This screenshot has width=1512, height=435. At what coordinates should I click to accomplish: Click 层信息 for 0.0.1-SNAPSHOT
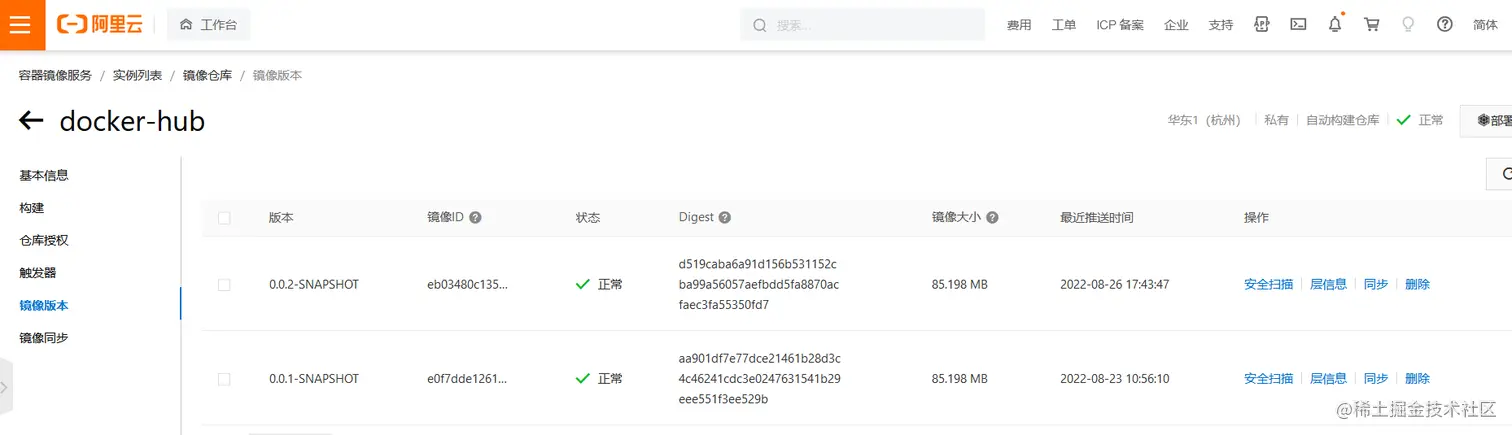click(x=1328, y=378)
